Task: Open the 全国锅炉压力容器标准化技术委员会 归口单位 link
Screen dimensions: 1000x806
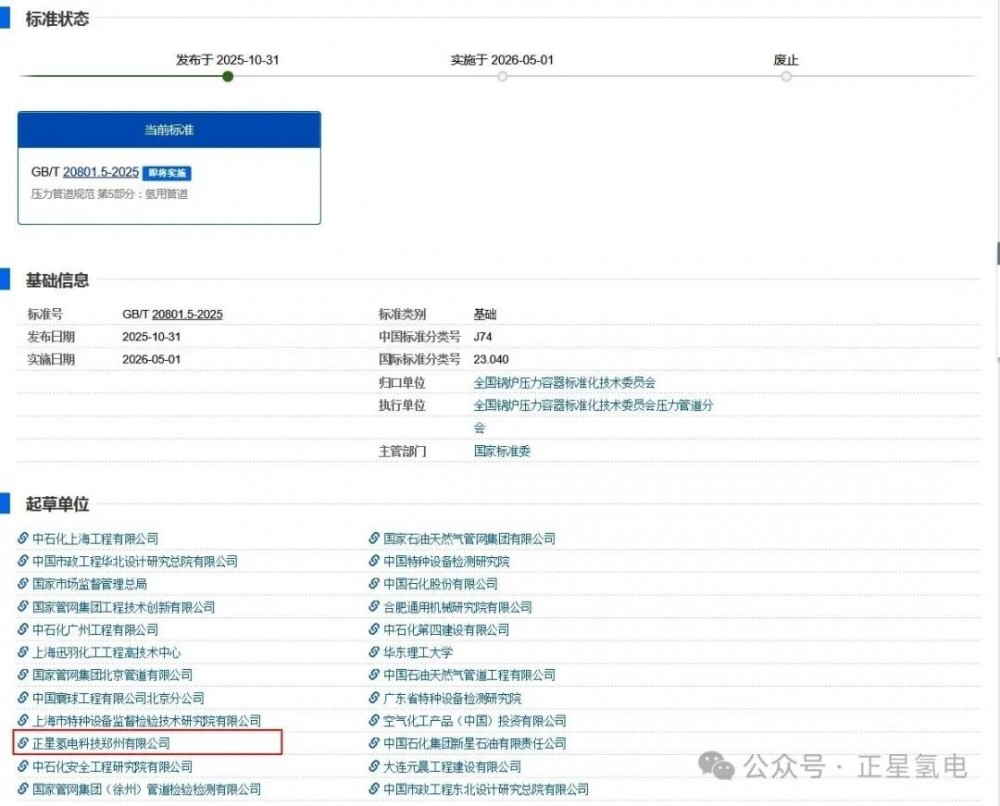Action: click(x=564, y=383)
